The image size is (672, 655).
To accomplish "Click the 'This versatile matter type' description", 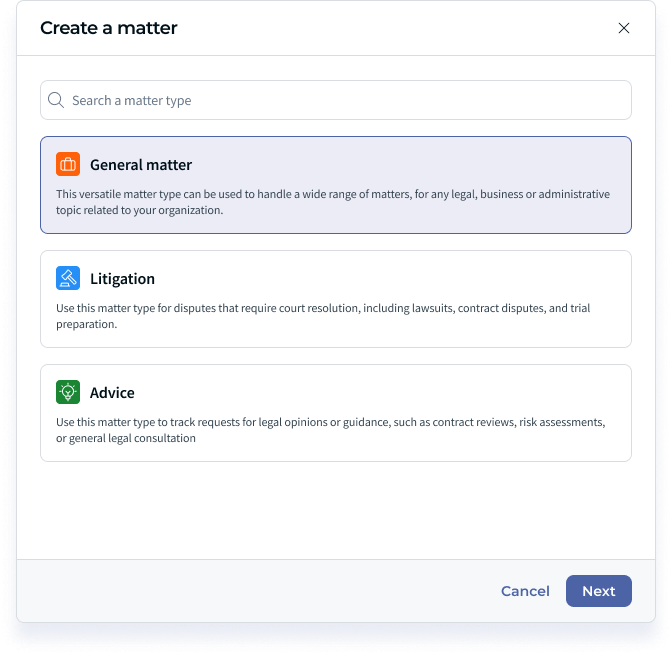I will click(x=333, y=202).
